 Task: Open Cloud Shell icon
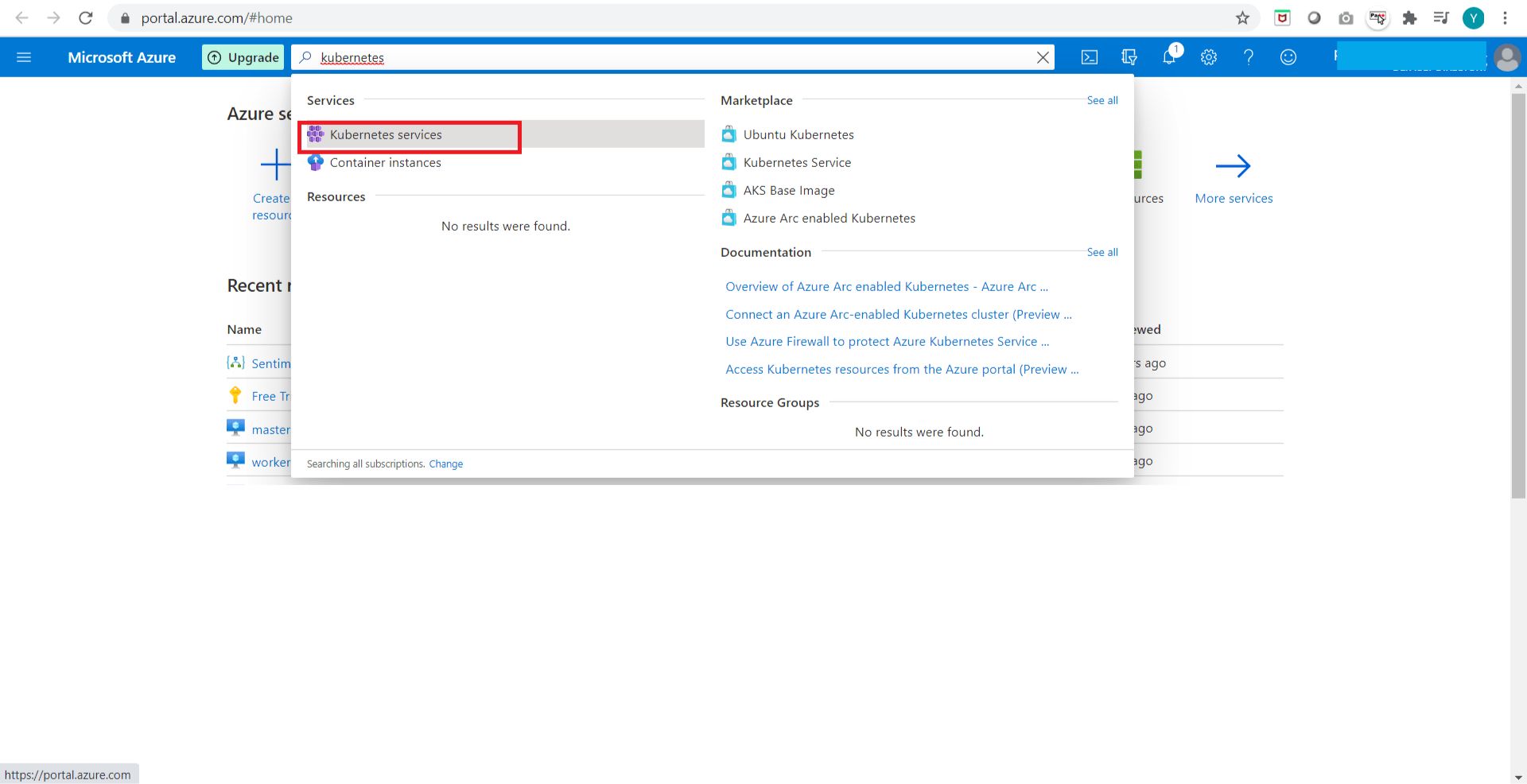(1090, 57)
